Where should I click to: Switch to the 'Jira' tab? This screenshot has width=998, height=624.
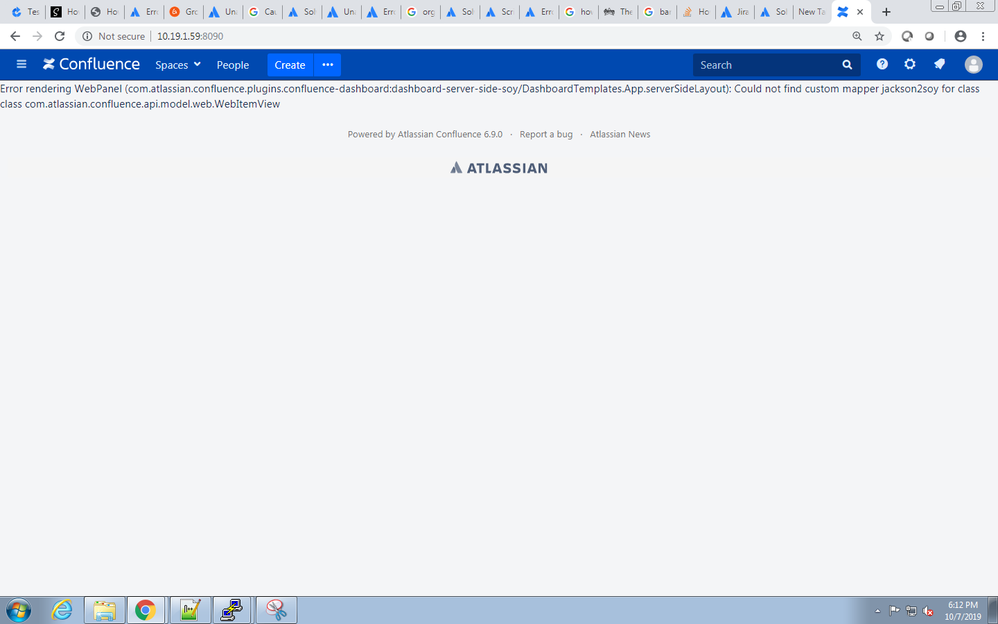point(736,11)
